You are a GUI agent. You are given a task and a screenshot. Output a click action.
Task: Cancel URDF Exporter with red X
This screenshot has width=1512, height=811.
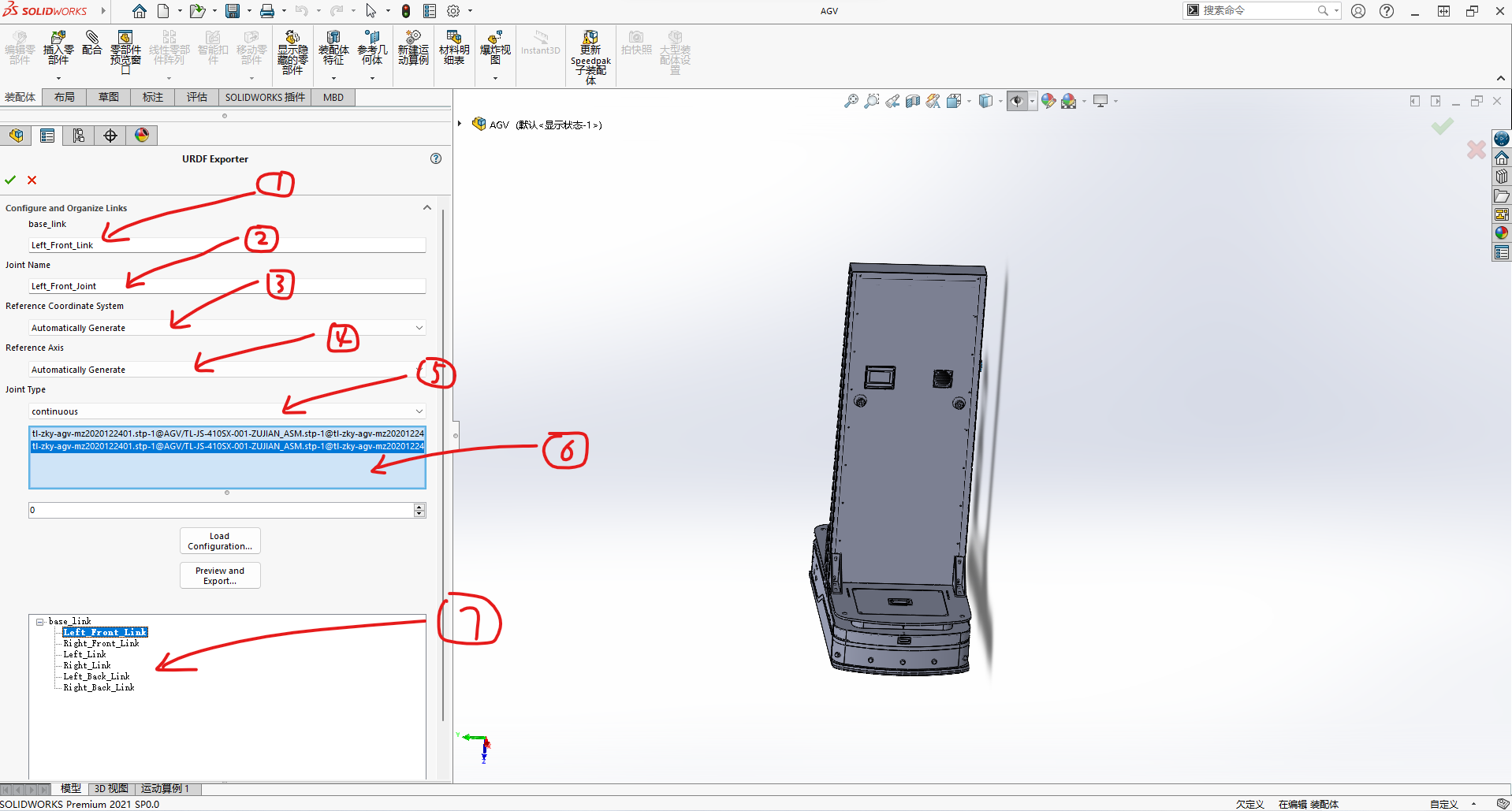tap(32, 180)
